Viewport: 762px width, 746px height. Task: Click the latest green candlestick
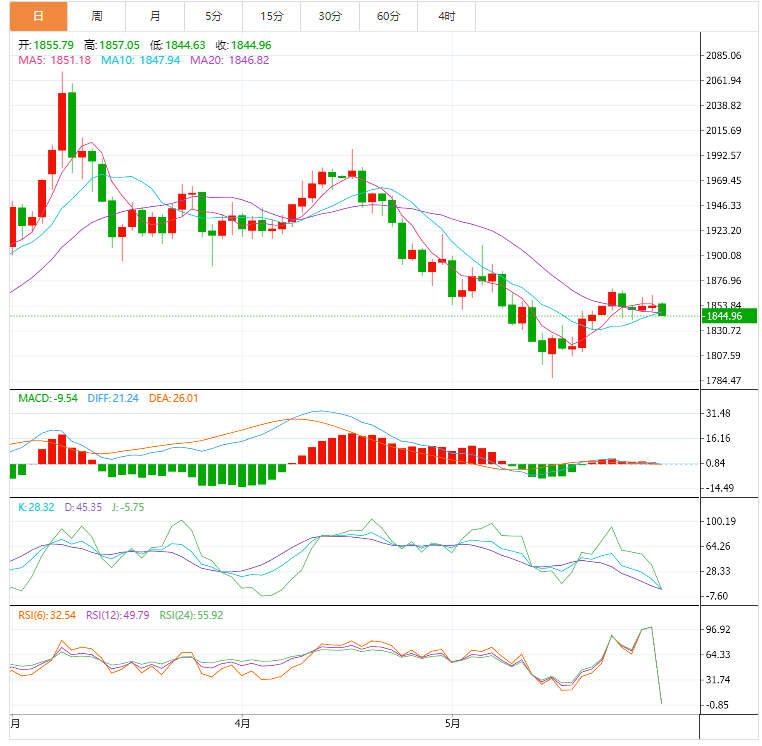662,310
